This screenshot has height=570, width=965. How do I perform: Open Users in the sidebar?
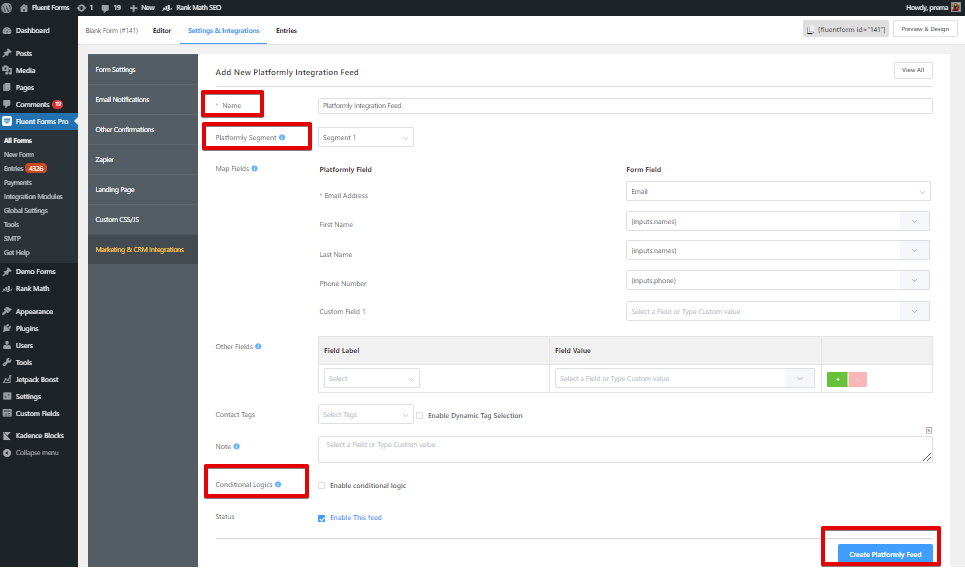click(24, 346)
